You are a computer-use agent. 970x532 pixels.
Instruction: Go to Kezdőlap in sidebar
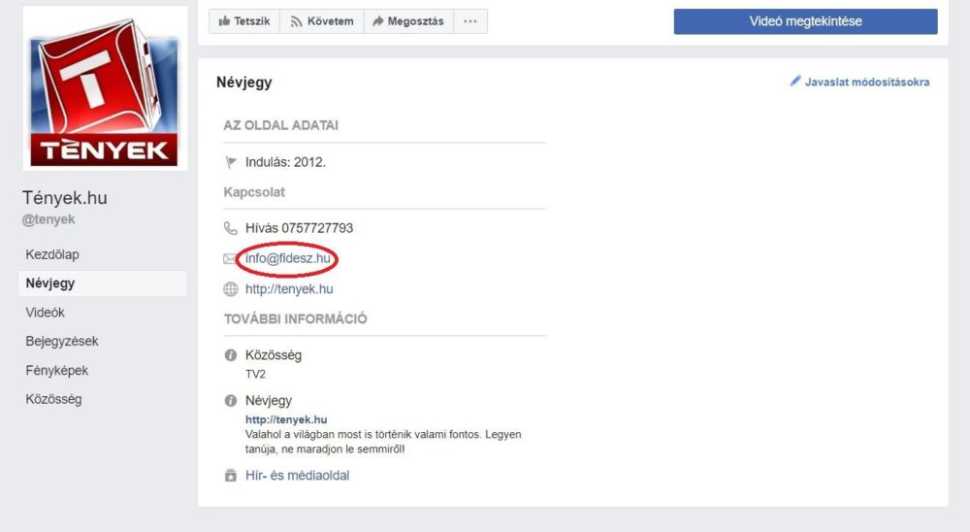(52, 254)
